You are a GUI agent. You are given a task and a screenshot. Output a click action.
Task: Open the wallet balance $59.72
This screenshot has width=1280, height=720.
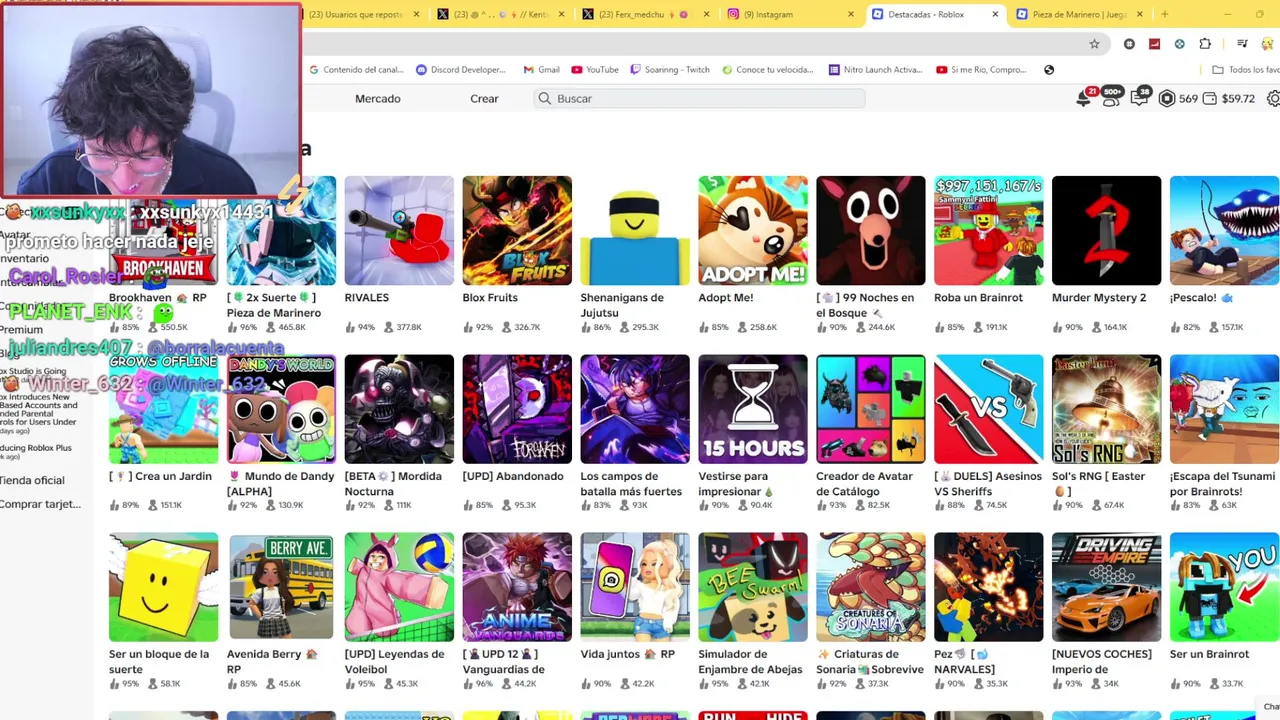1229,98
